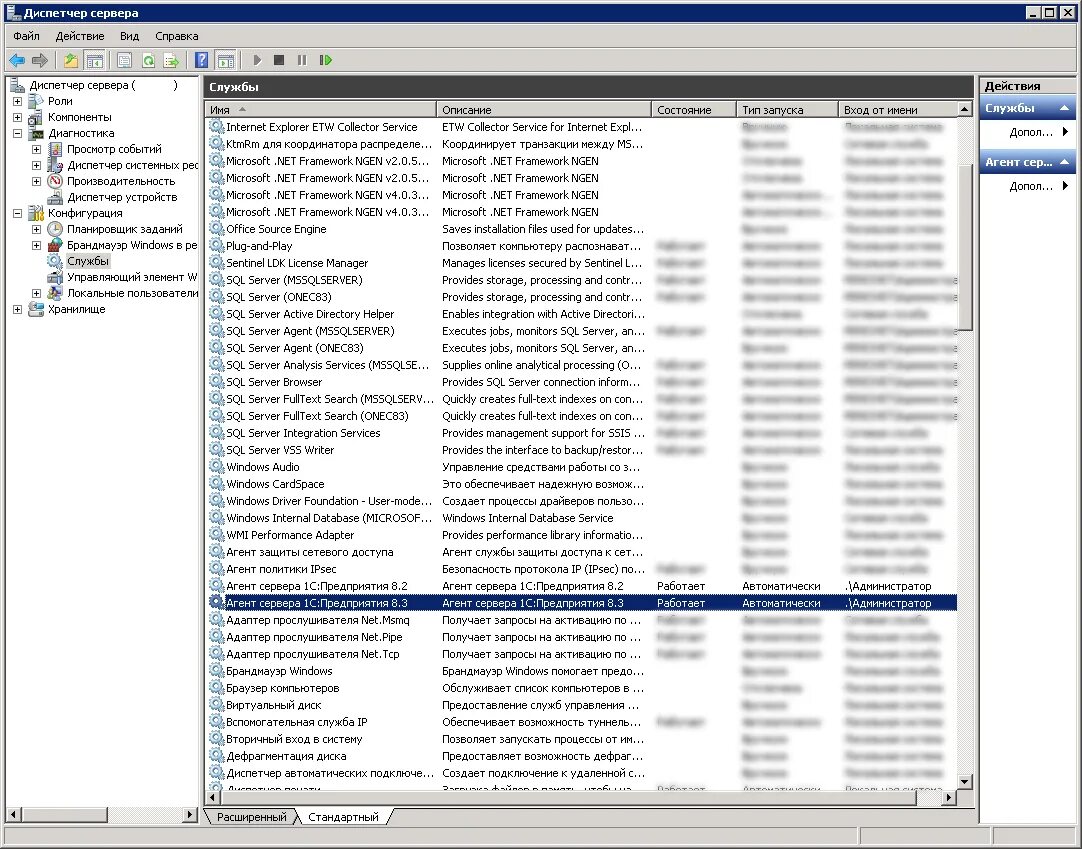1082x849 pixels.
Task: Select Службы in the tree
Action: 88,261
